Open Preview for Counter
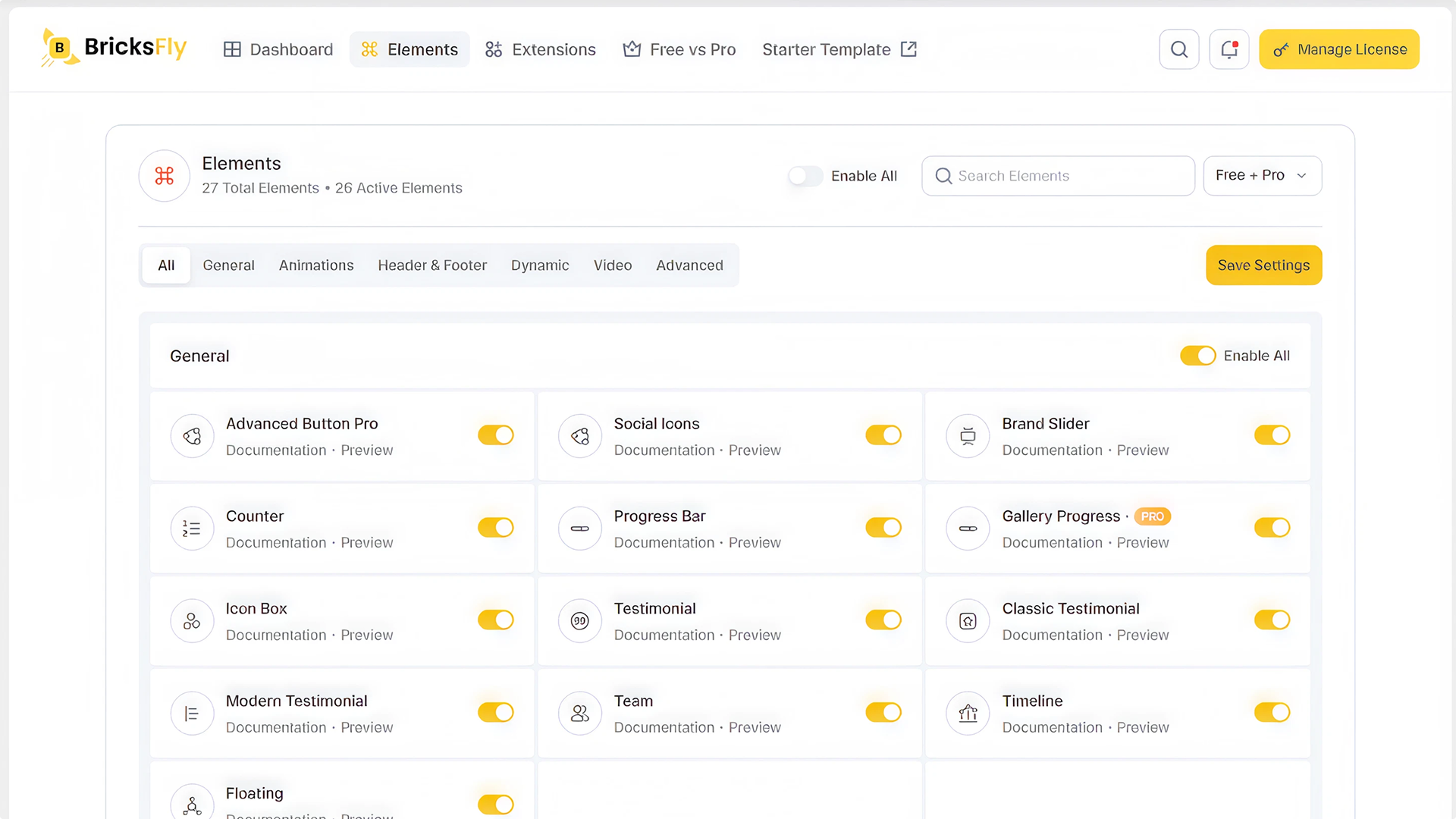The height and width of the screenshot is (819, 1456). (367, 543)
